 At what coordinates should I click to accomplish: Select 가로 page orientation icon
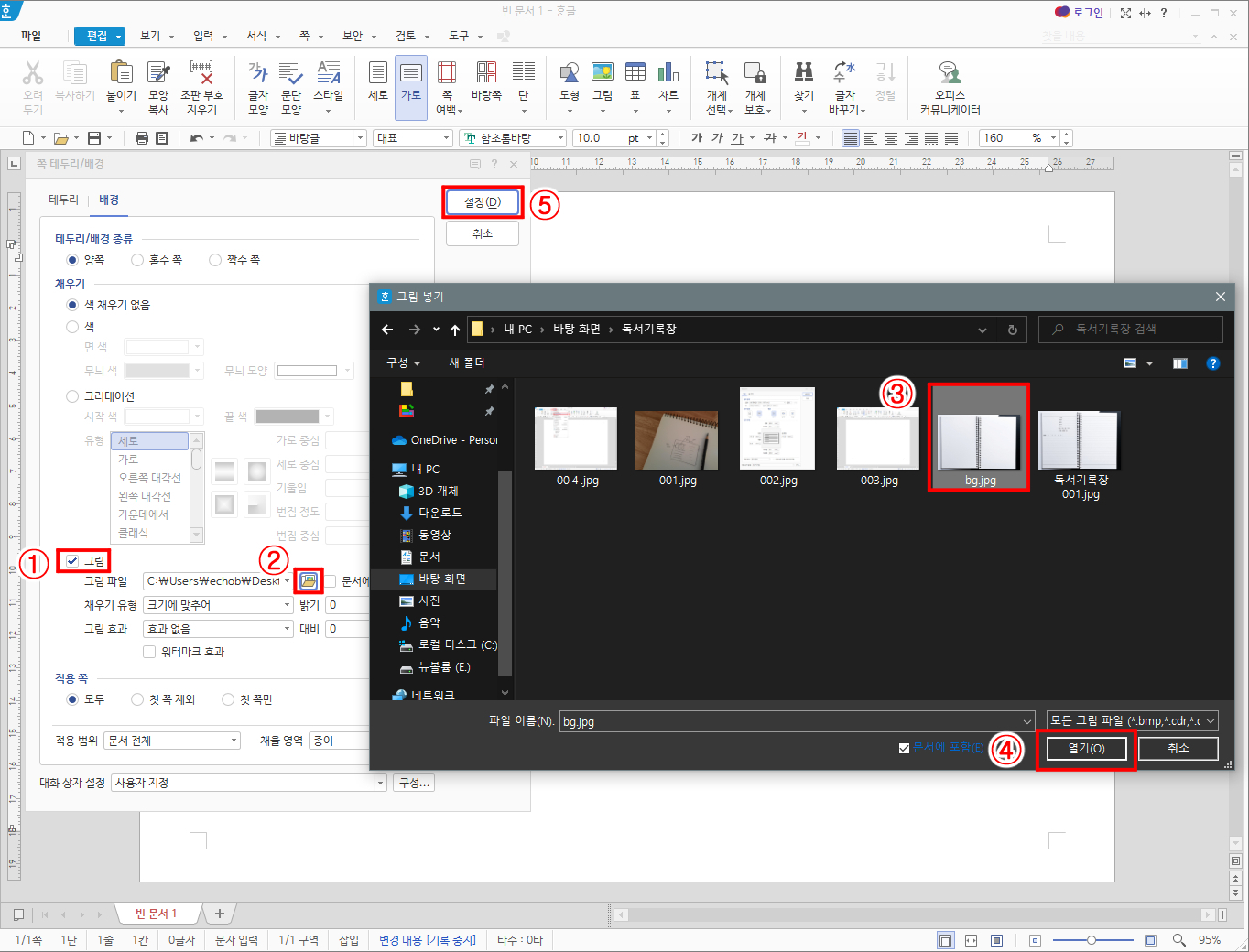411,73
